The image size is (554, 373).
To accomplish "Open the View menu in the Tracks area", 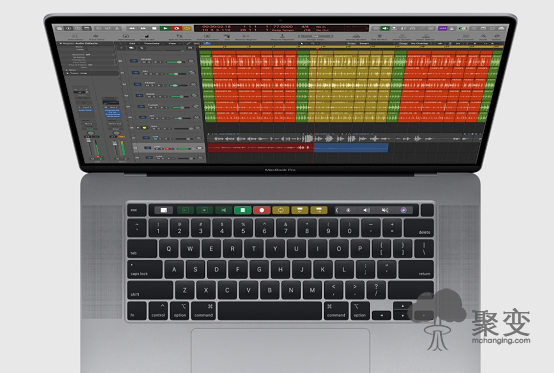I will pyautogui.click(x=172, y=43).
